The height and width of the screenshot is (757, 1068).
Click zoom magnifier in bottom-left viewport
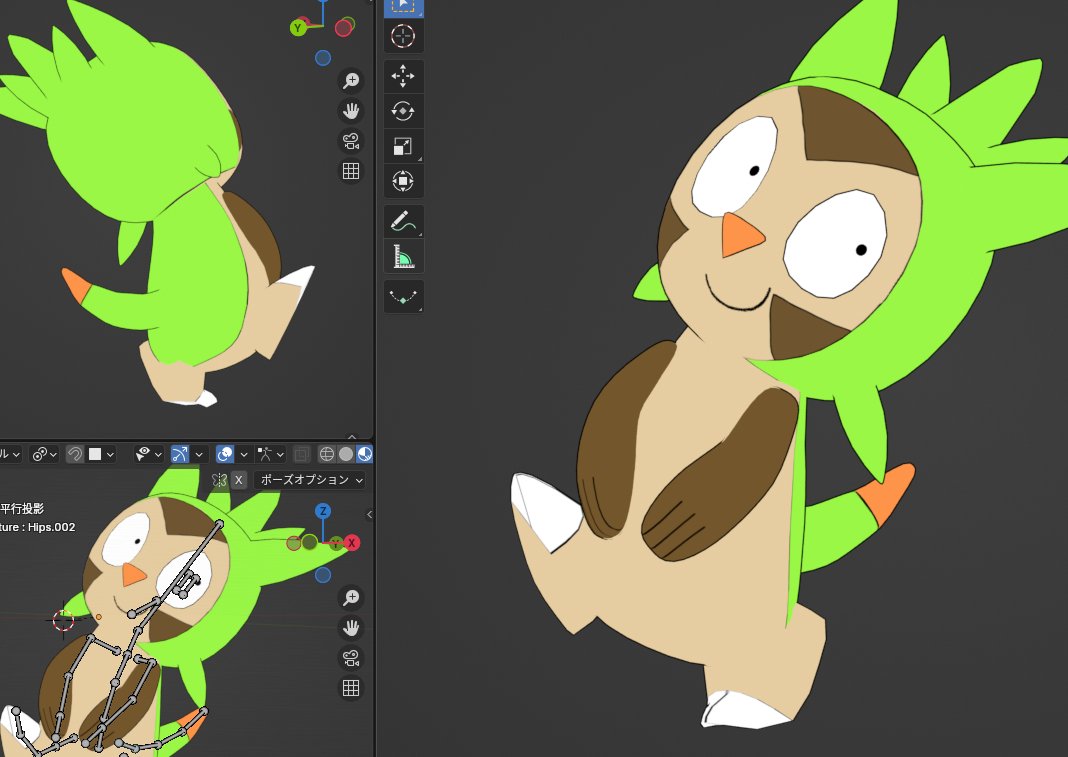coord(351,598)
